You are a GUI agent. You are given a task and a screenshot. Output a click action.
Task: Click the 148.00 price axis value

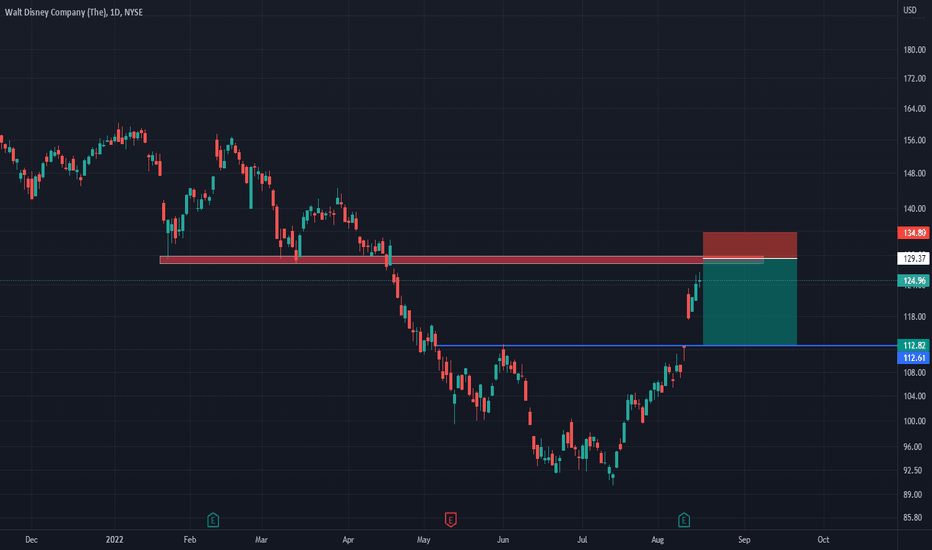coord(914,174)
